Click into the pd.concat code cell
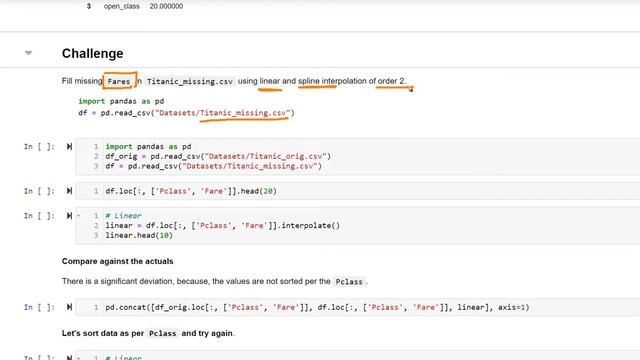 pyautogui.click(x=359, y=307)
